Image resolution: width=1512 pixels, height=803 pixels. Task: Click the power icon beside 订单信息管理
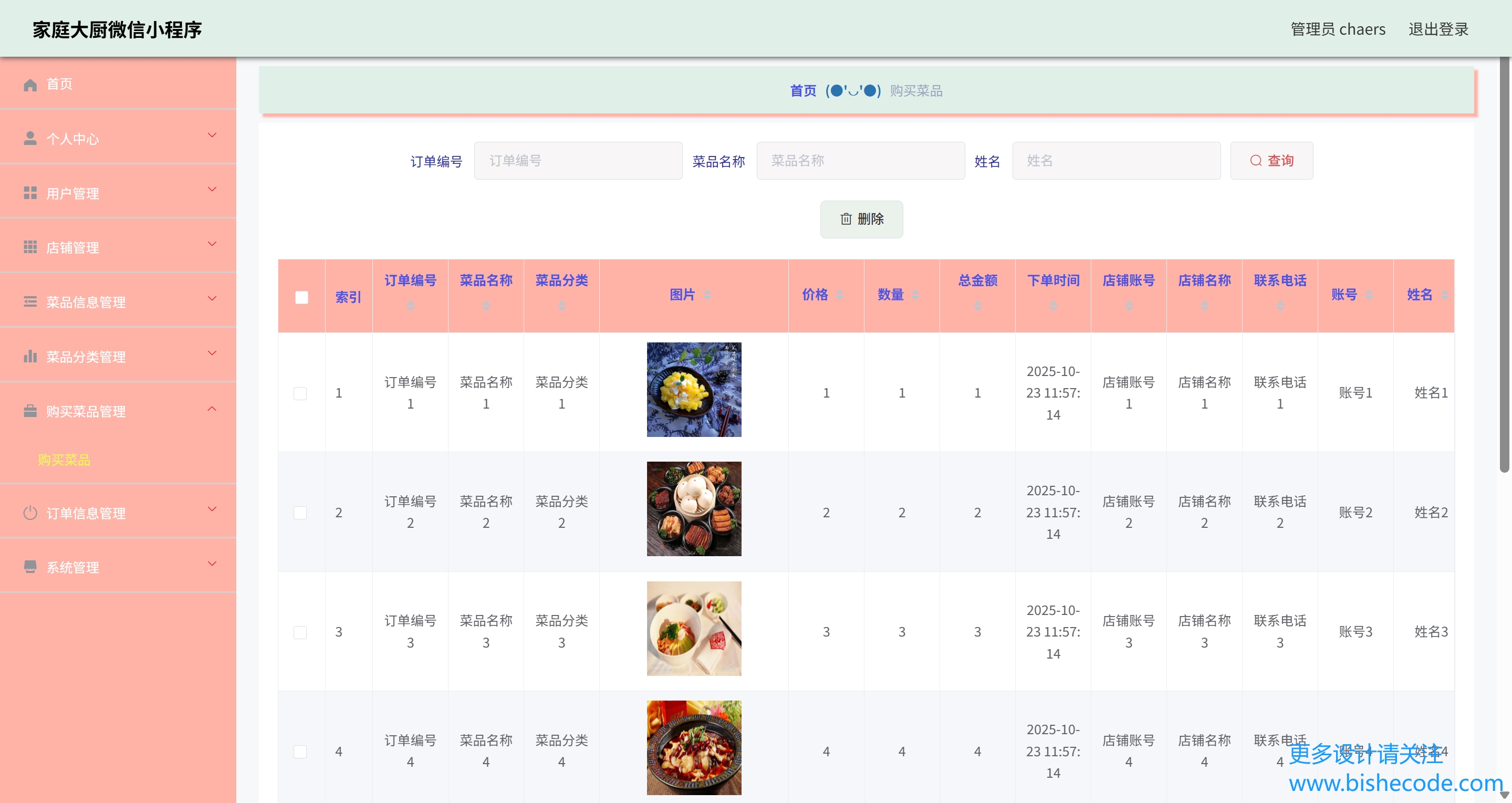pos(30,513)
